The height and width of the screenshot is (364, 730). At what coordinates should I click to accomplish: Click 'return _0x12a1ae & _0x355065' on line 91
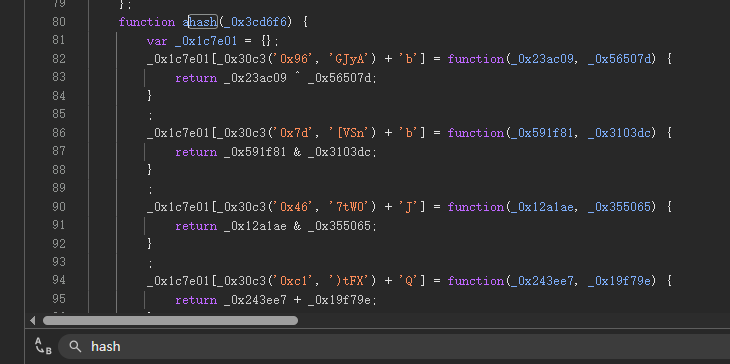click(275, 226)
